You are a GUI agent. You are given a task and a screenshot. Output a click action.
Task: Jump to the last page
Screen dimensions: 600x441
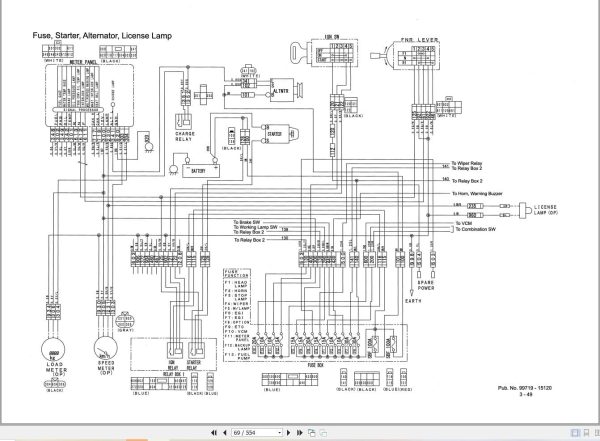pos(300,433)
